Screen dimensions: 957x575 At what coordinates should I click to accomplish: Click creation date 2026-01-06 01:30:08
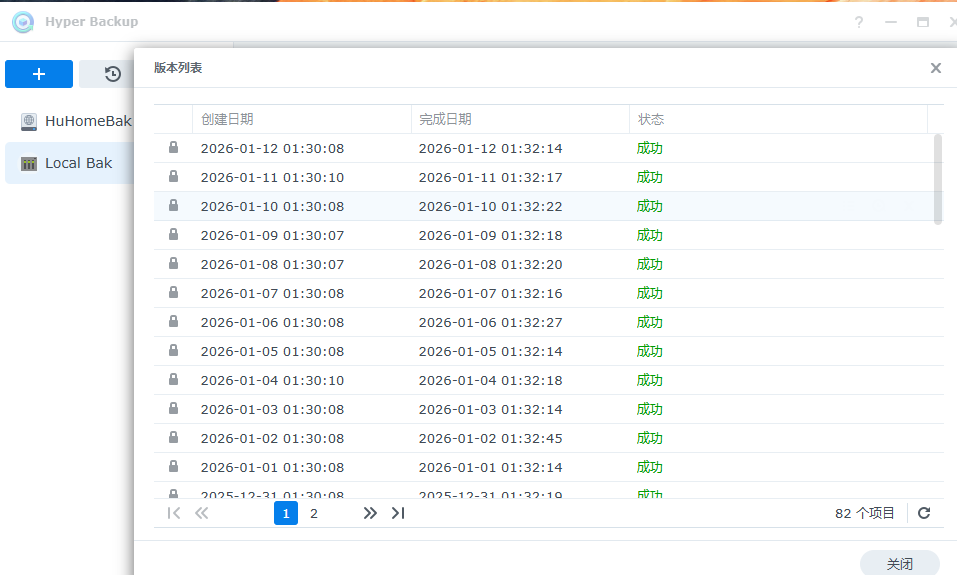(272, 322)
